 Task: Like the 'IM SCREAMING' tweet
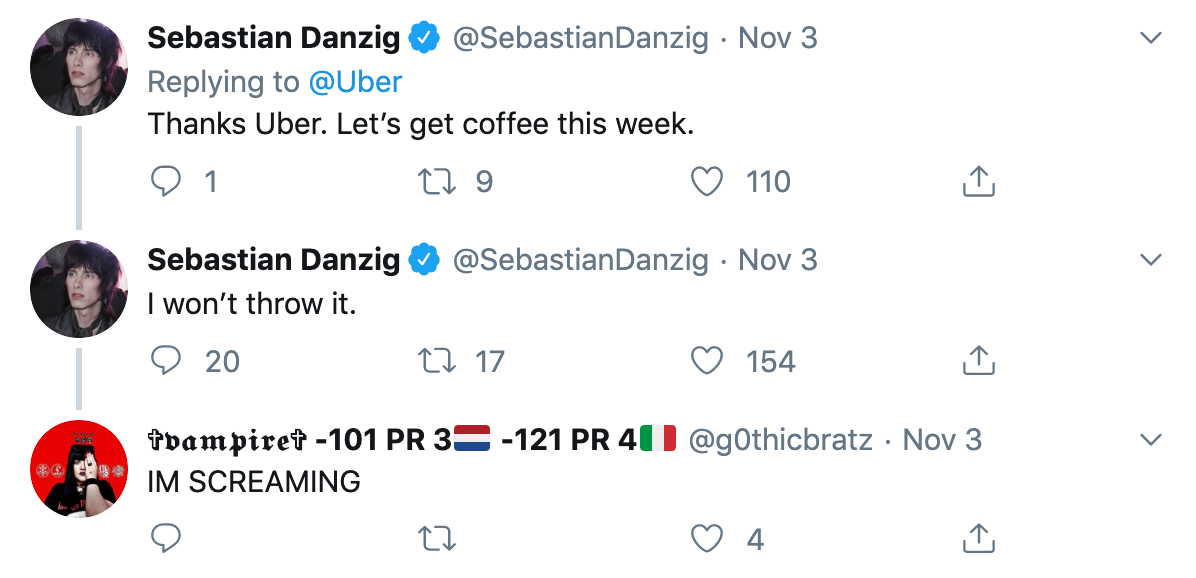707,539
